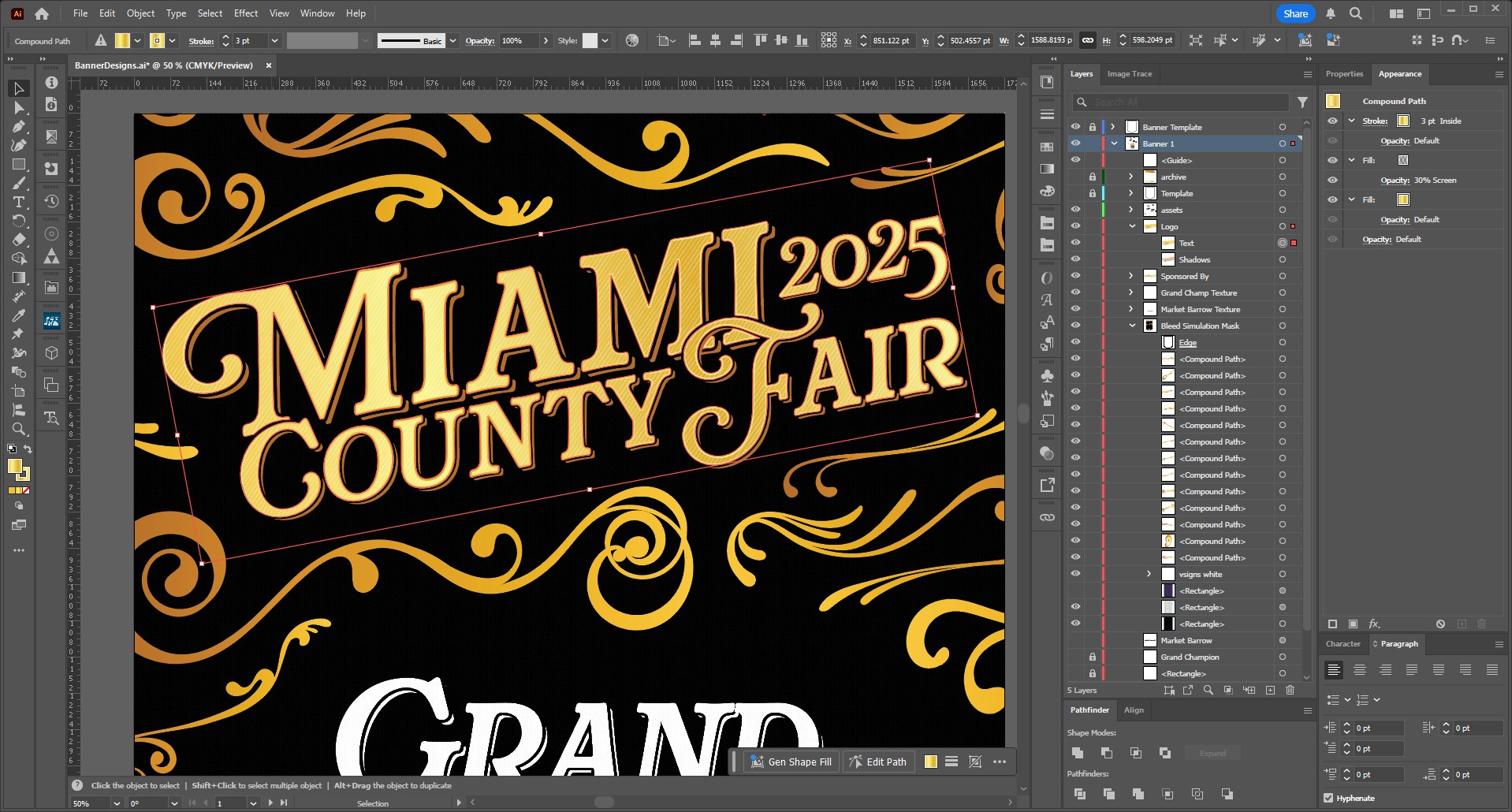This screenshot has height=812, width=1512.
Task: Open the zoom level dropdown showing 50%
Action: pyautogui.click(x=117, y=803)
